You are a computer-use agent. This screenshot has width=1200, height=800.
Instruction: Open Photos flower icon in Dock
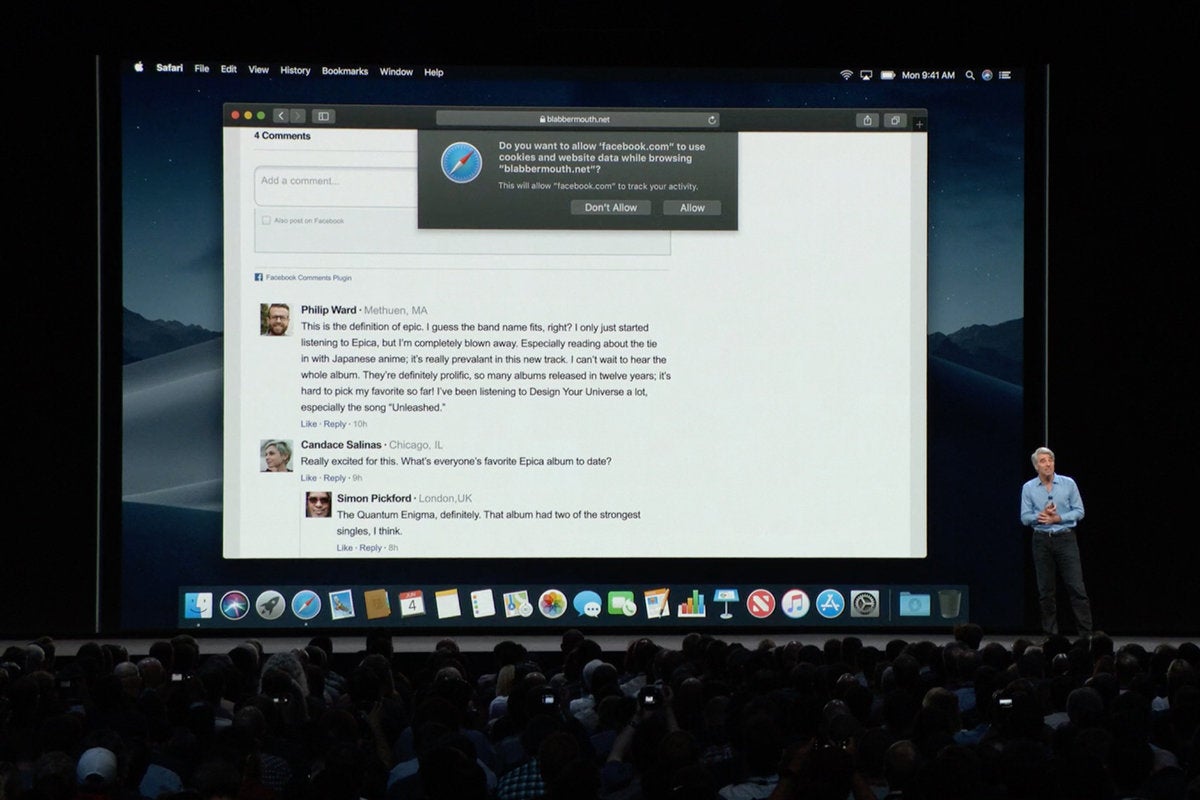coord(553,604)
